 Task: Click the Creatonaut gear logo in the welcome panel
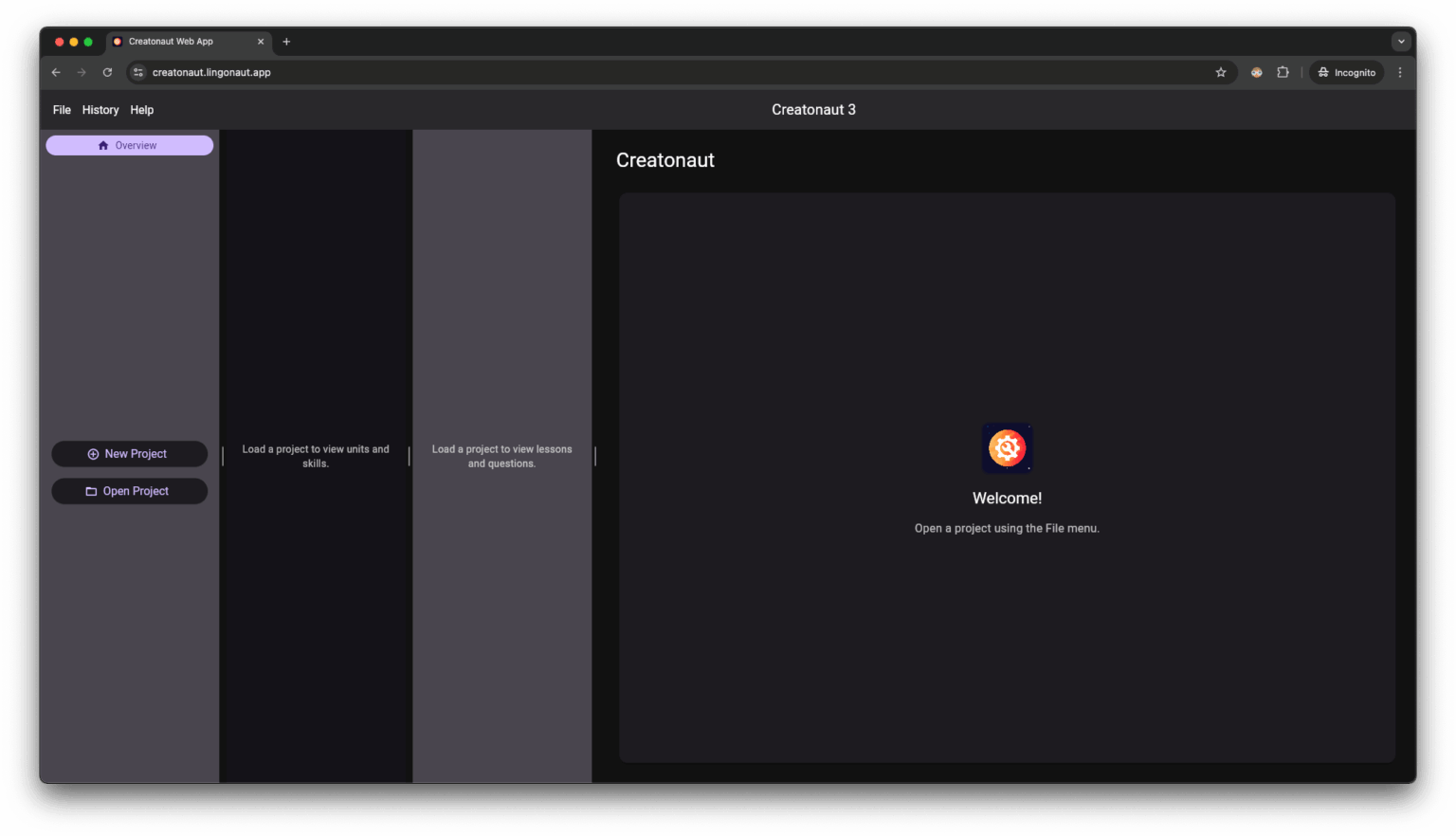1007,447
